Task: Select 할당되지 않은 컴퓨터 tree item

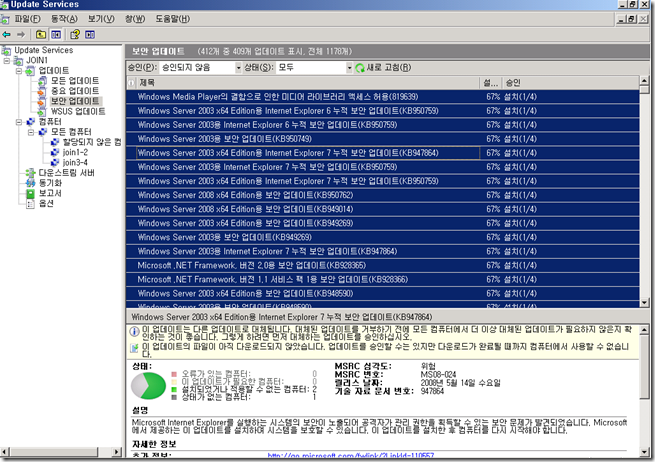Action: click(x=92, y=142)
